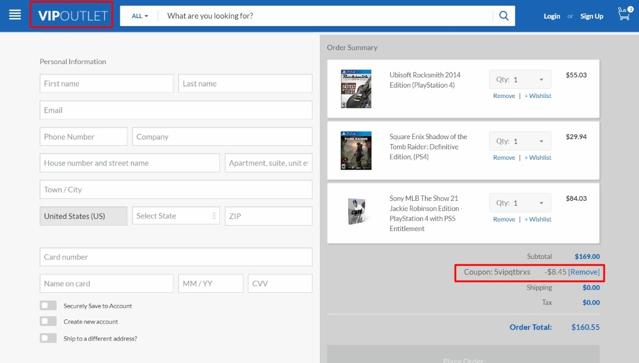Click the Last name field

click(245, 84)
